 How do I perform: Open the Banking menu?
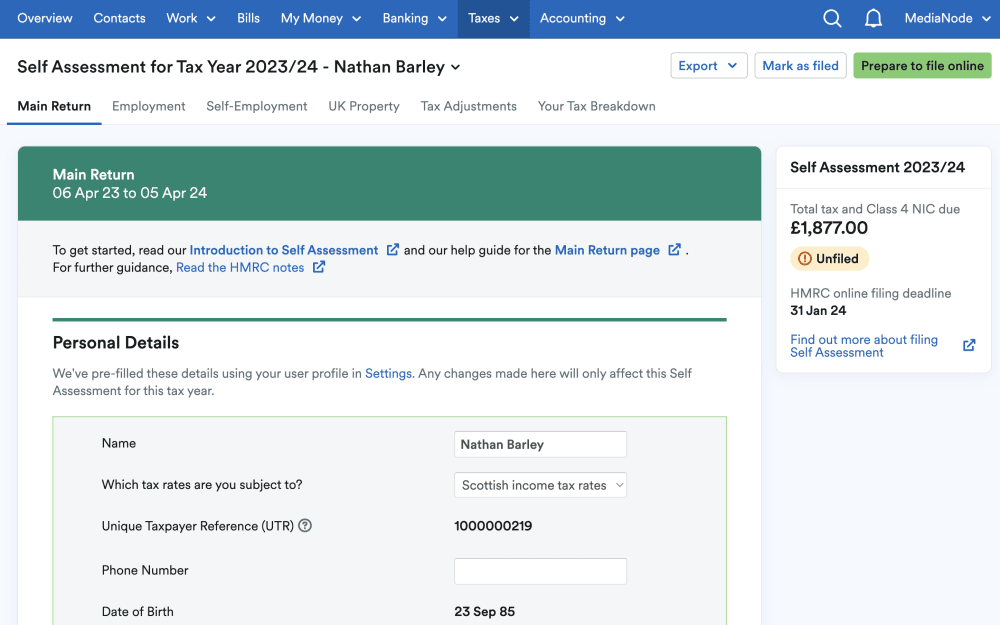coord(414,19)
